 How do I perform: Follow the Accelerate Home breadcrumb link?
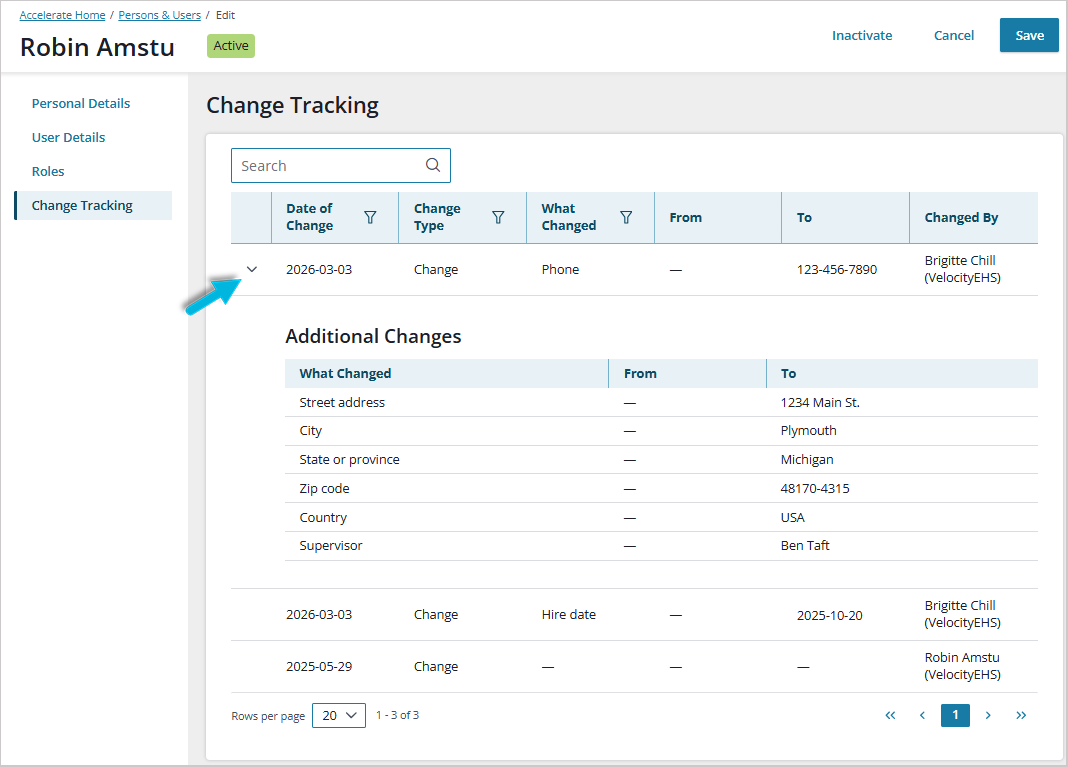click(62, 15)
